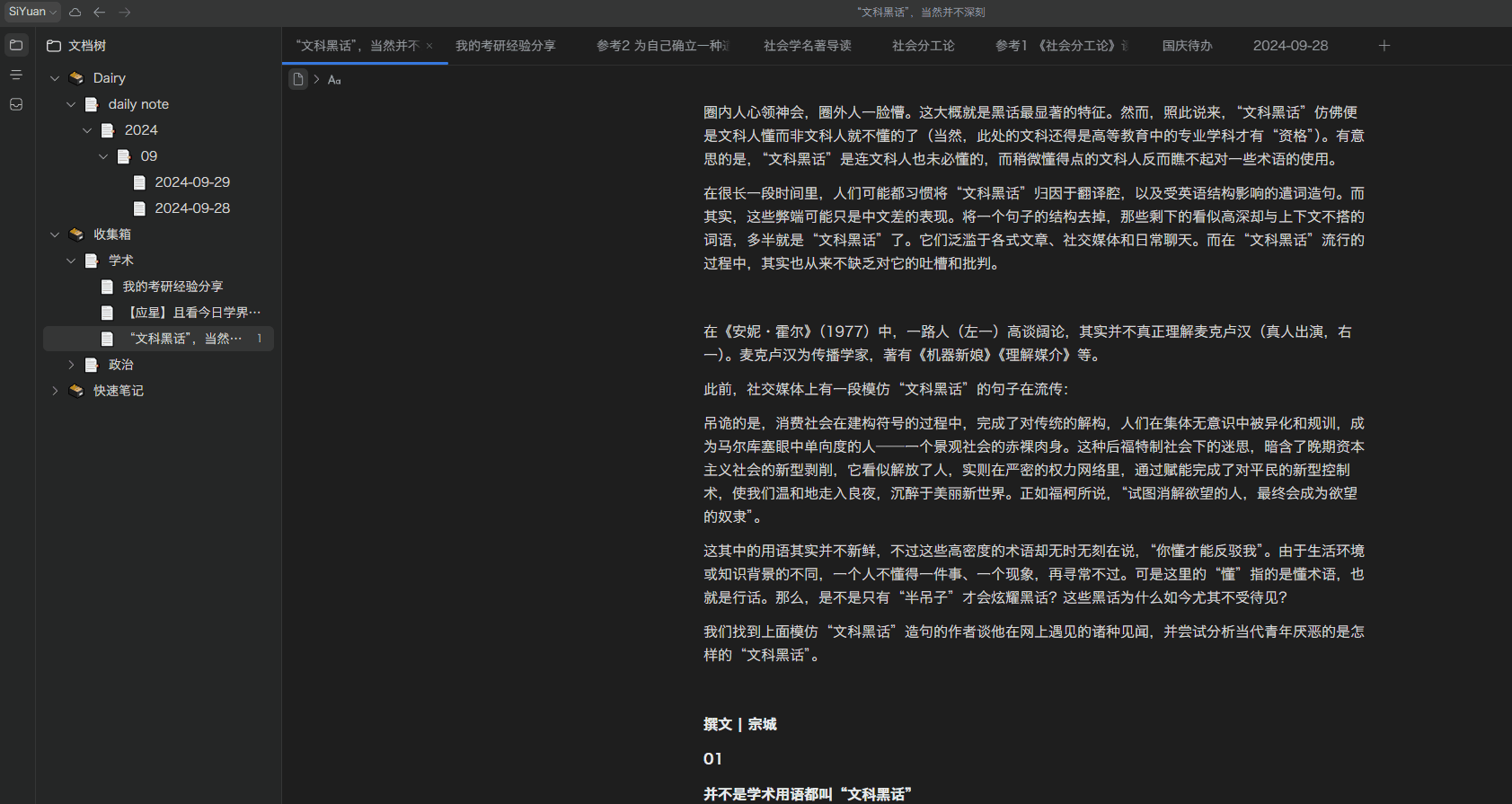Go forward with the right arrow
This screenshot has width=1512, height=804.
coord(125,12)
